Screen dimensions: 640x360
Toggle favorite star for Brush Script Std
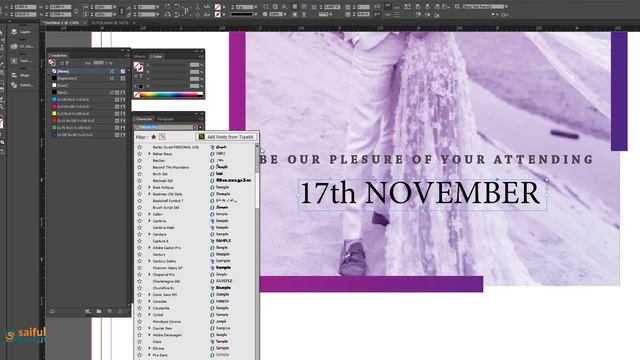(x=140, y=207)
